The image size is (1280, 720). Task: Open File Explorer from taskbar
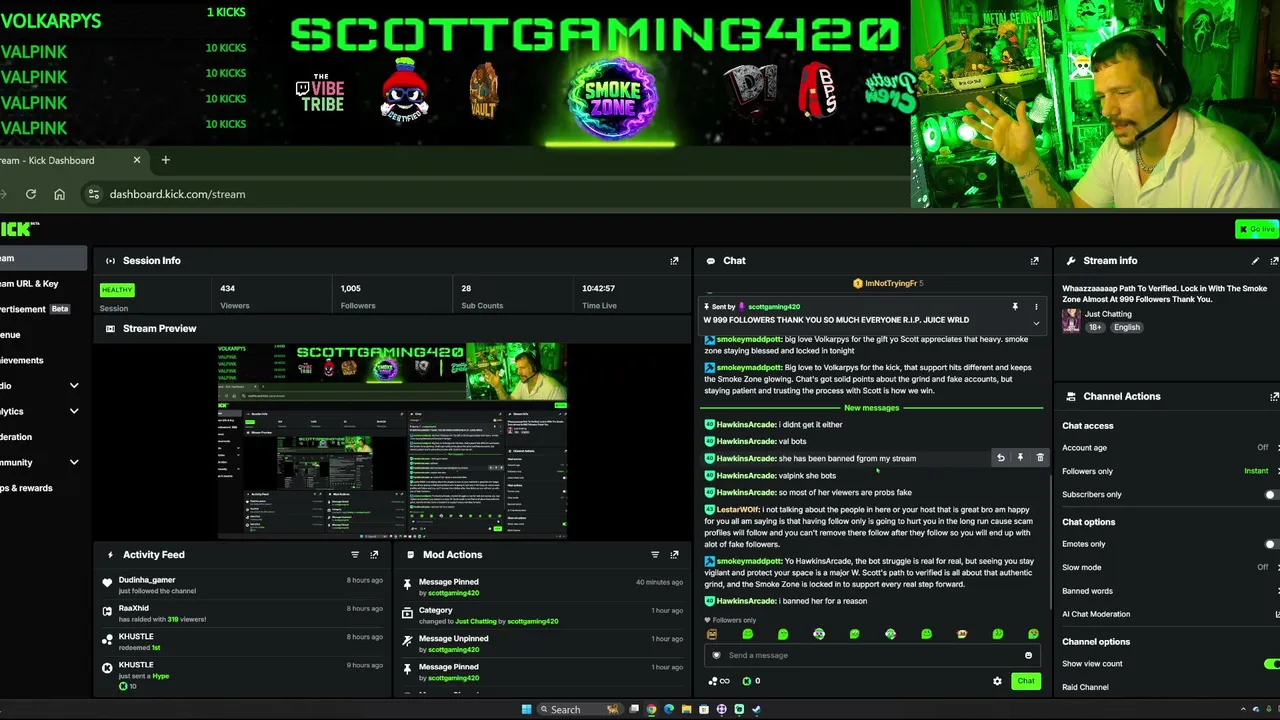pos(686,710)
